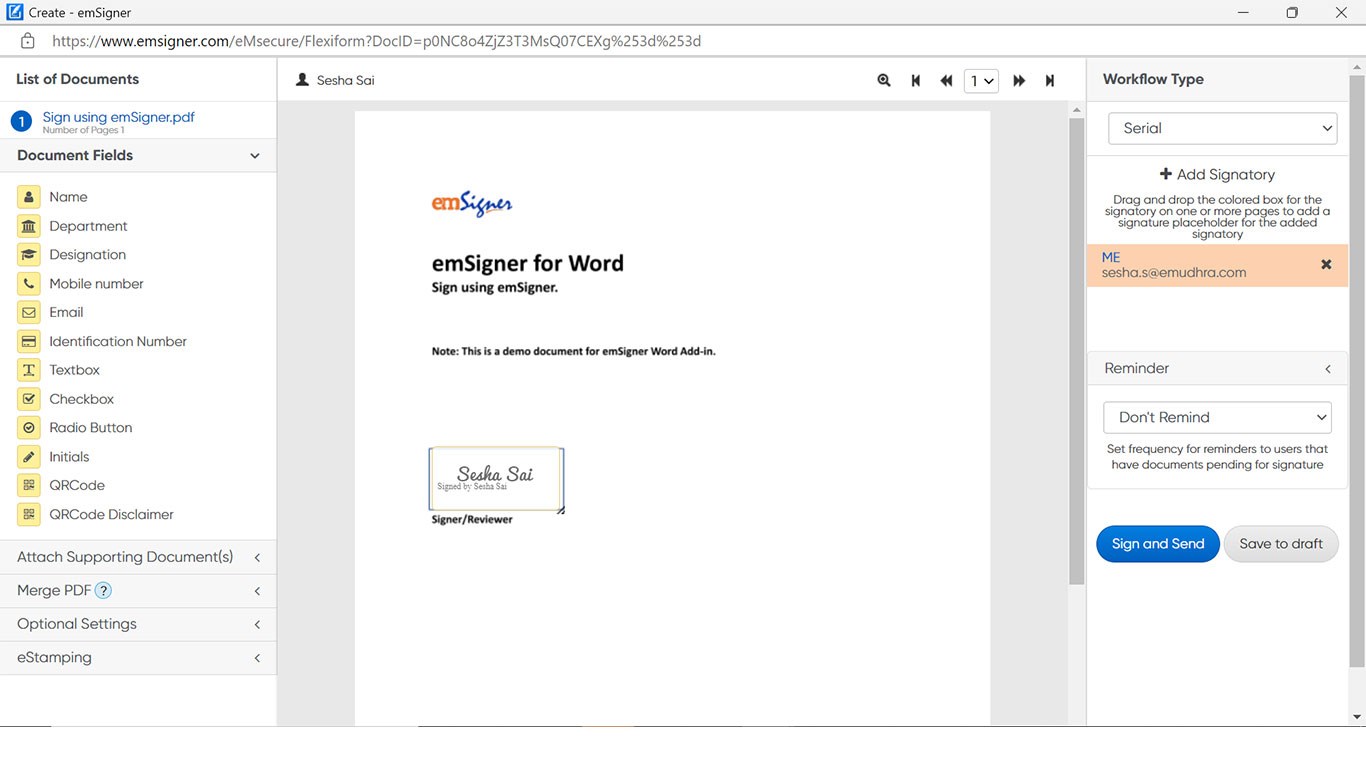Open the page number dropdown
Screen dimensions: 1366x768
coord(981,81)
